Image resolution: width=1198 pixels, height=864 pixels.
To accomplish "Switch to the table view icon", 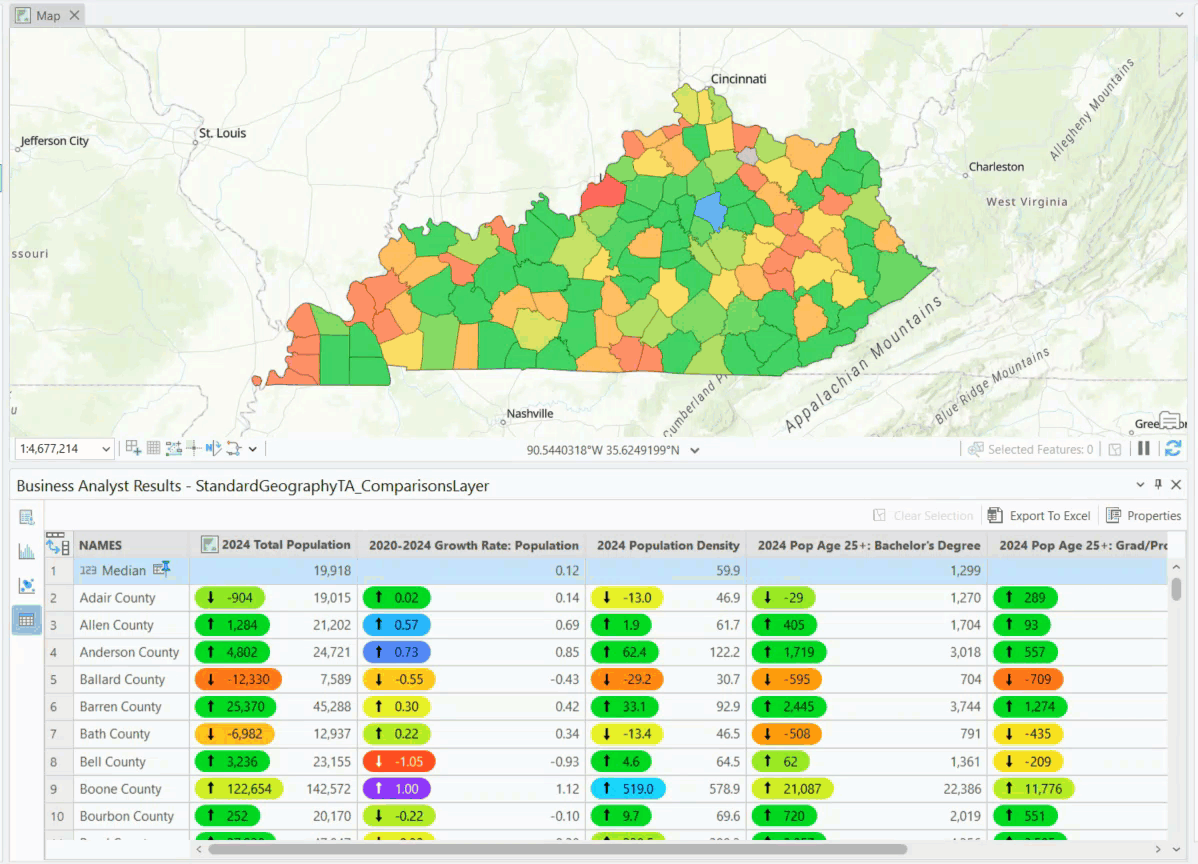I will [x=26, y=621].
